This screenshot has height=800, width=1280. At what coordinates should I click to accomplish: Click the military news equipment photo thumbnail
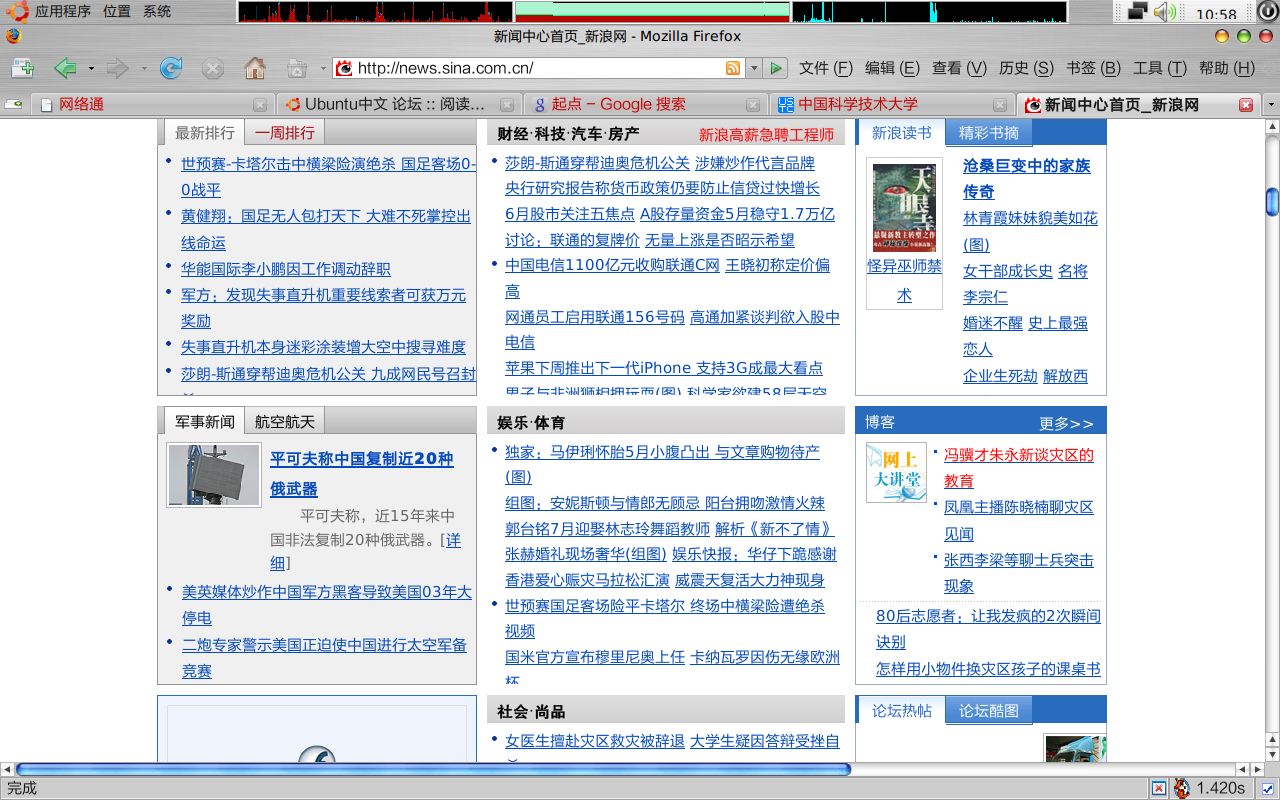pos(214,475)
